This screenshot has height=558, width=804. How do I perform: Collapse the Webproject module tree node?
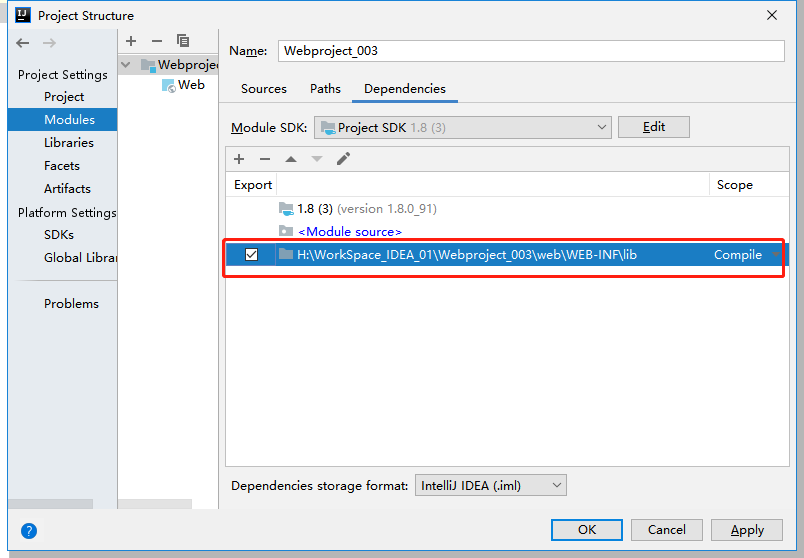(x=126, y=65)
